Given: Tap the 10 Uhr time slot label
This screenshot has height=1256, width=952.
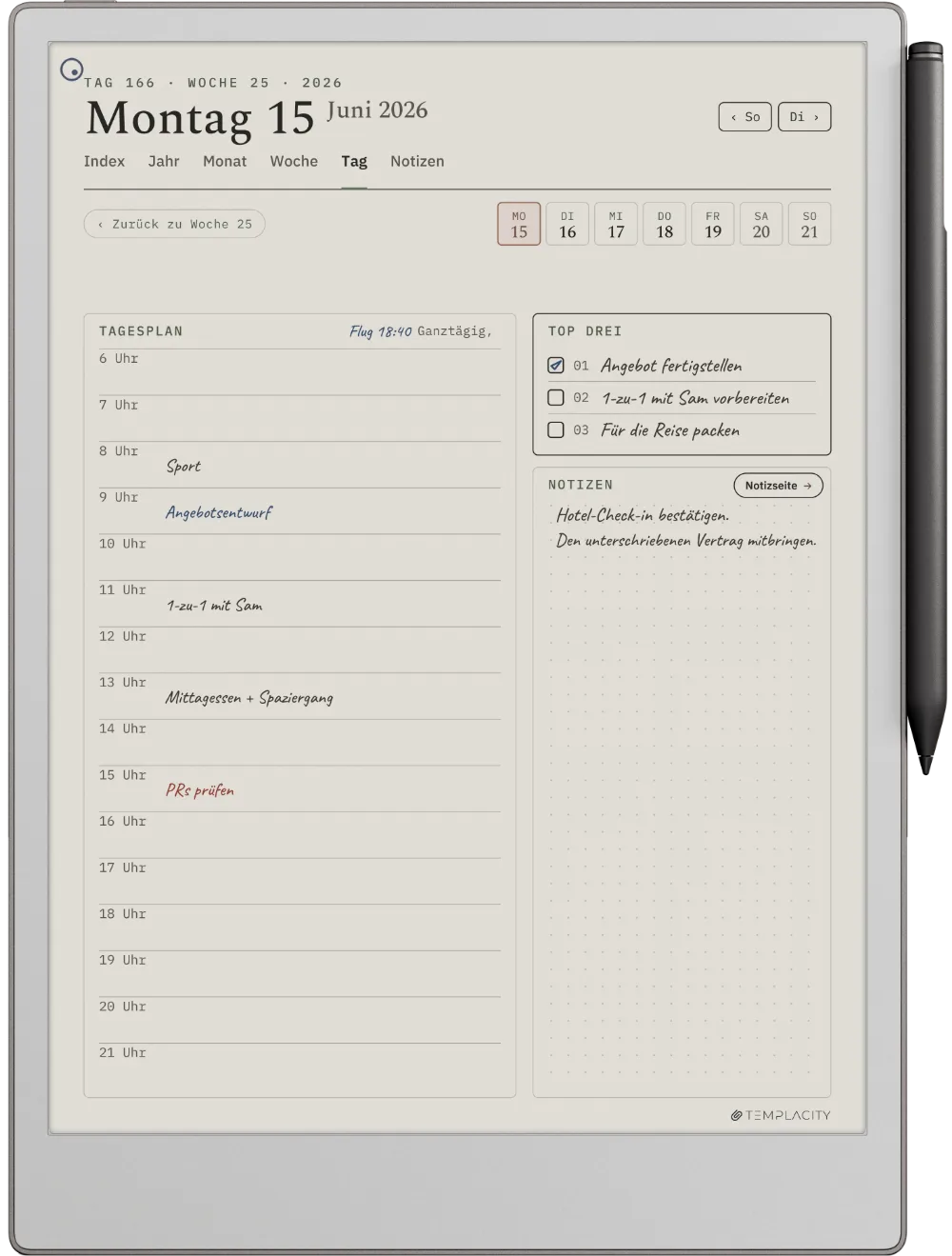Looking at the screenshot, I should 123,544.
